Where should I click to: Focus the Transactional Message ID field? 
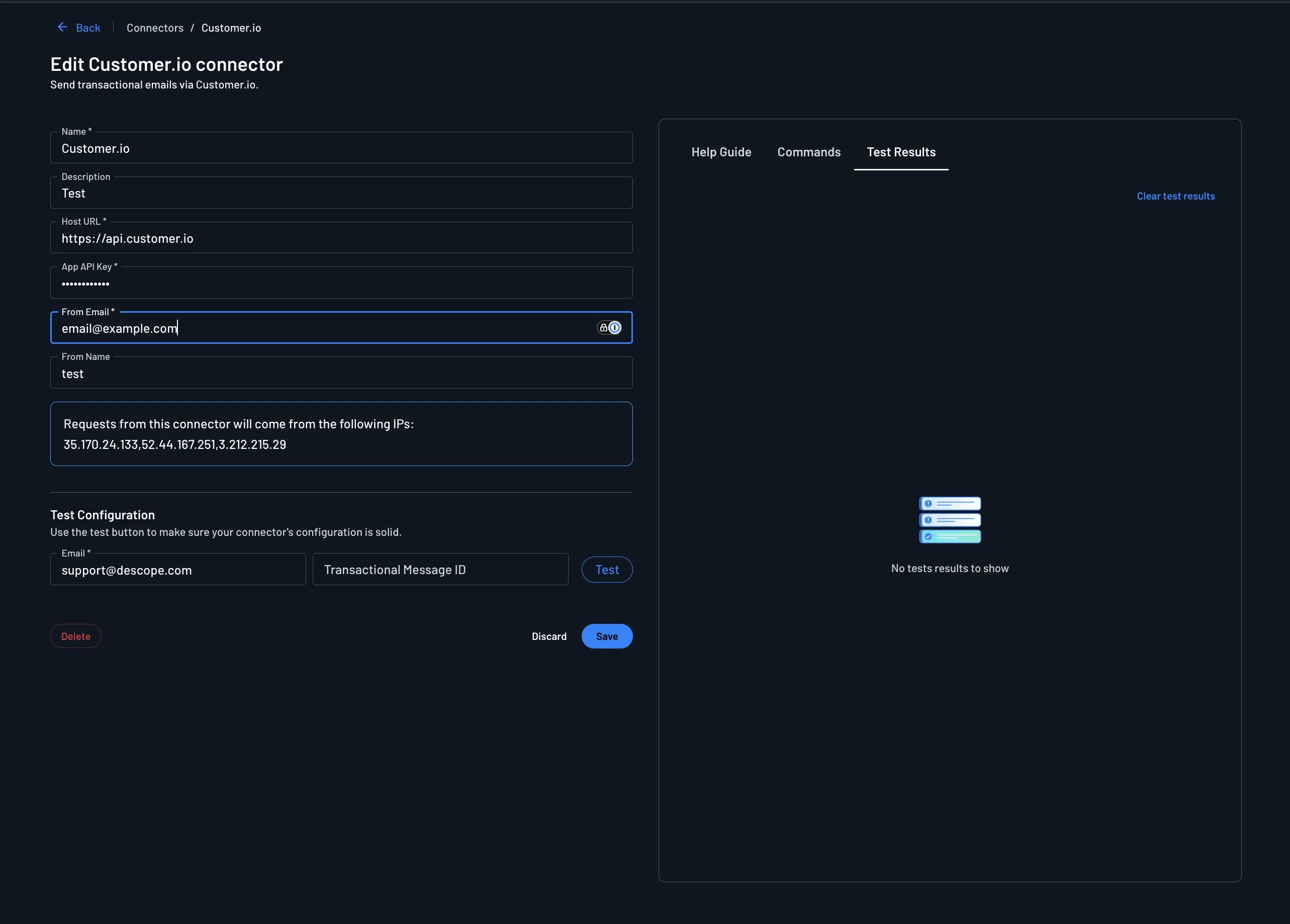440,569
